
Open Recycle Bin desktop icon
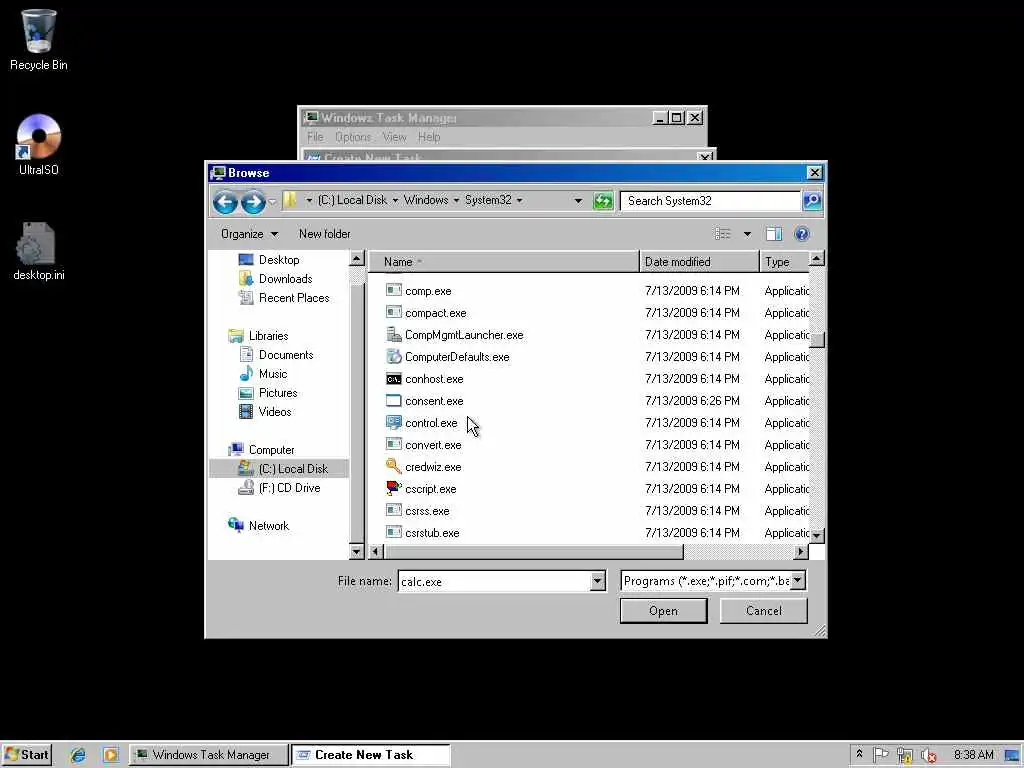point(39,39)
